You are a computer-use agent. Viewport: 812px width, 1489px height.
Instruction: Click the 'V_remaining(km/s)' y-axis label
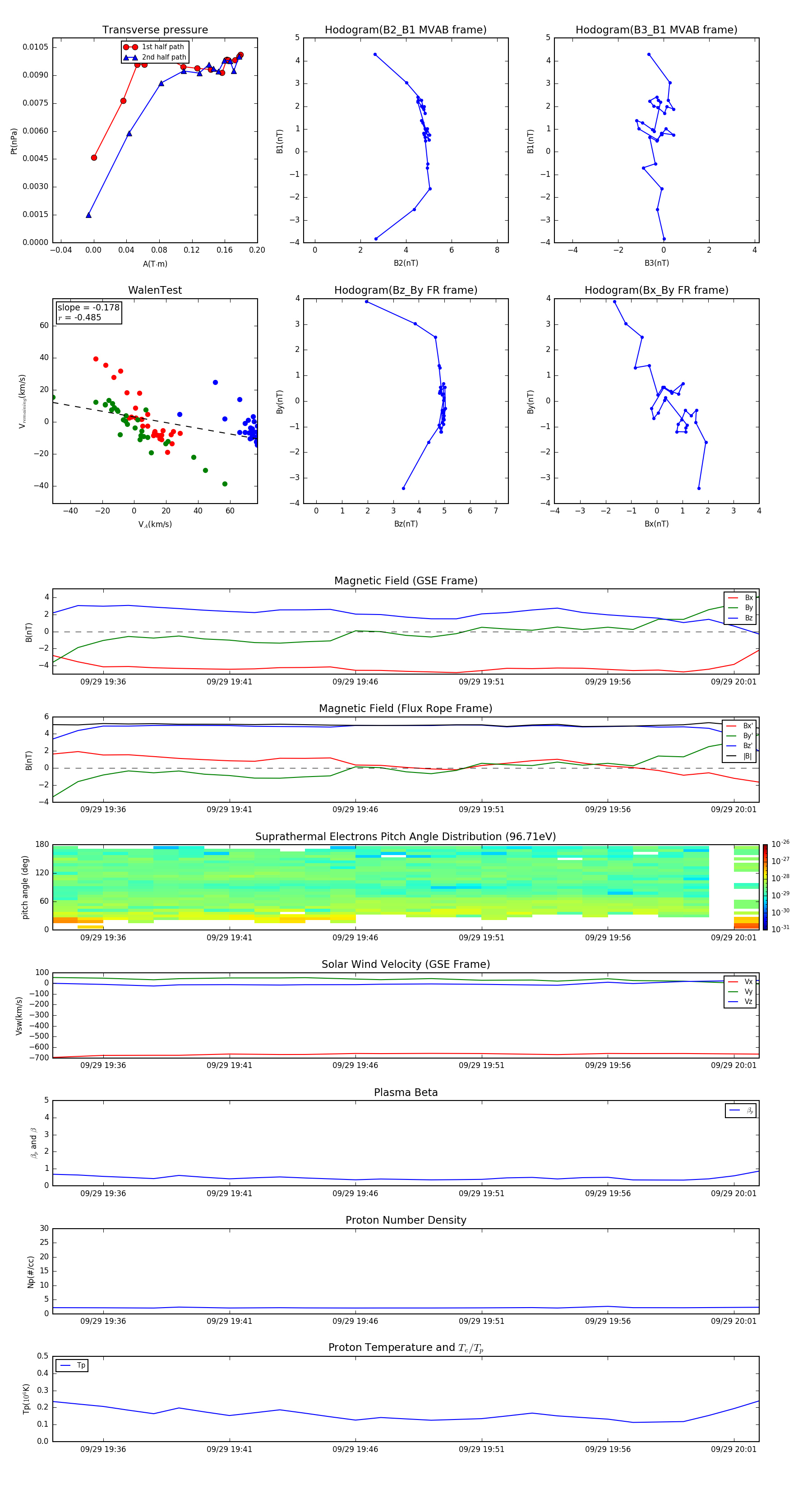tap(22, 401)
